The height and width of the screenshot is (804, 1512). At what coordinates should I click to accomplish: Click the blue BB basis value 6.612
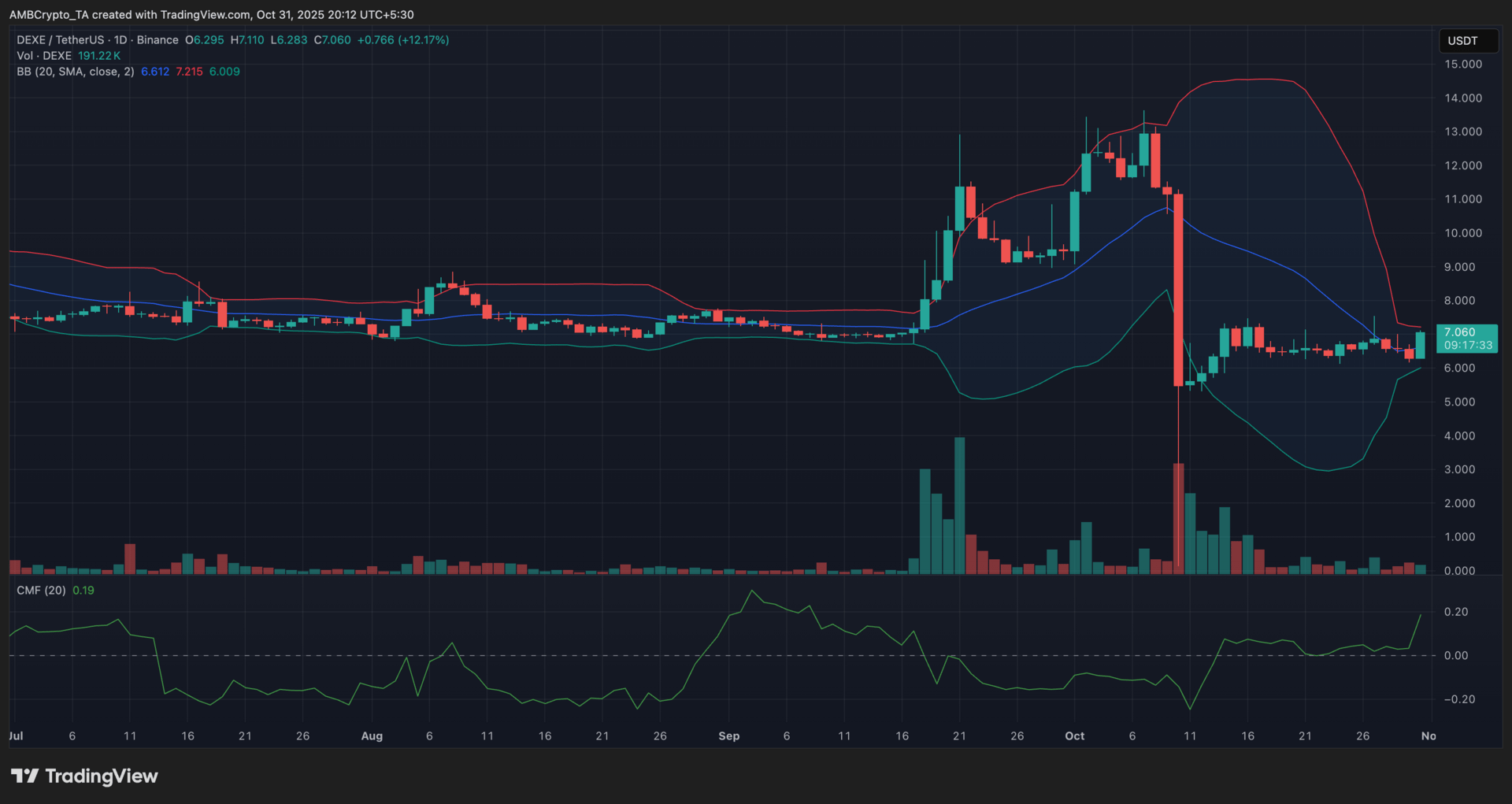click(x=155, y=72)
